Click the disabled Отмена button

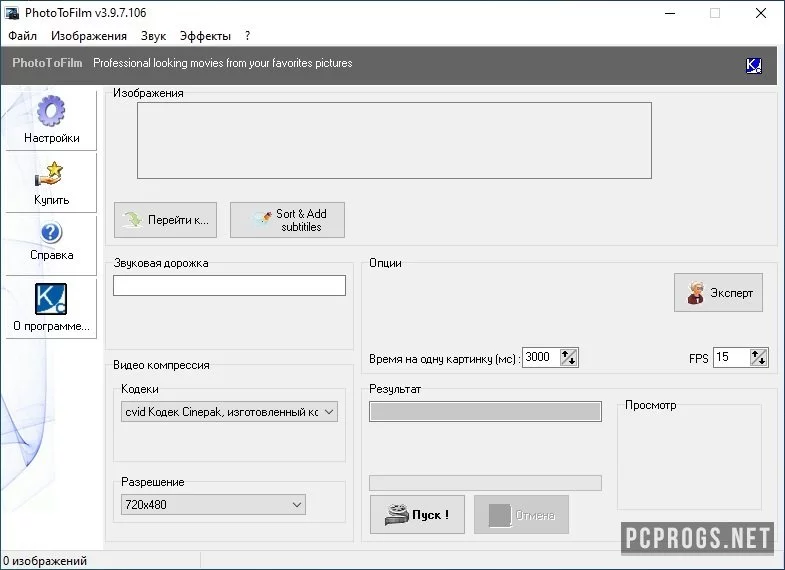521,514
